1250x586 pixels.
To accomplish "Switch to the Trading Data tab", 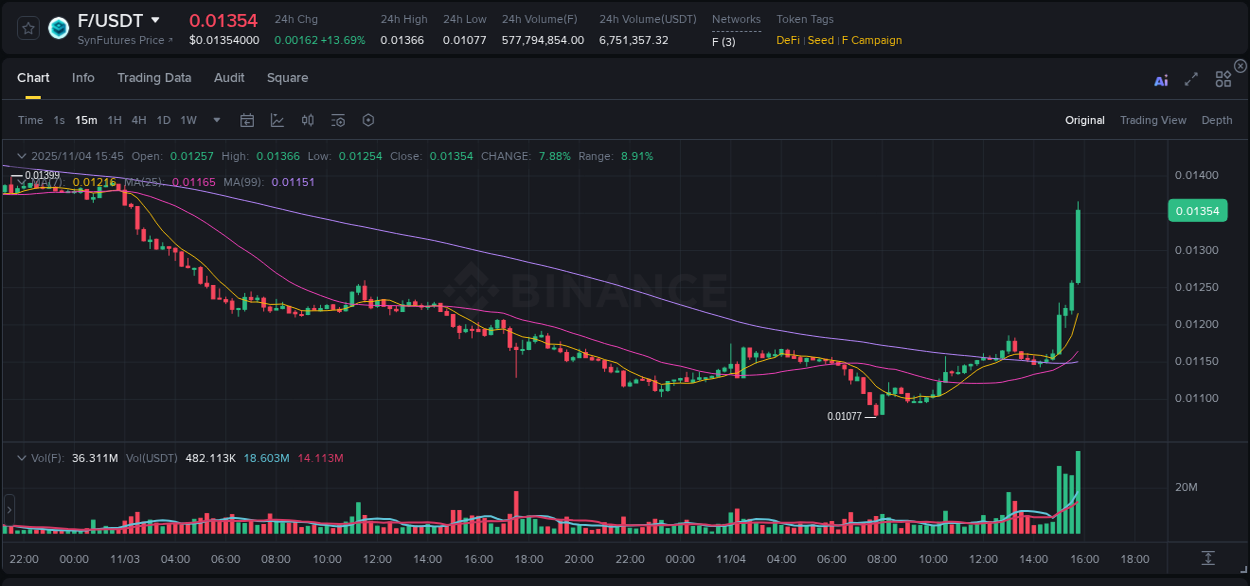I will 154,78.
